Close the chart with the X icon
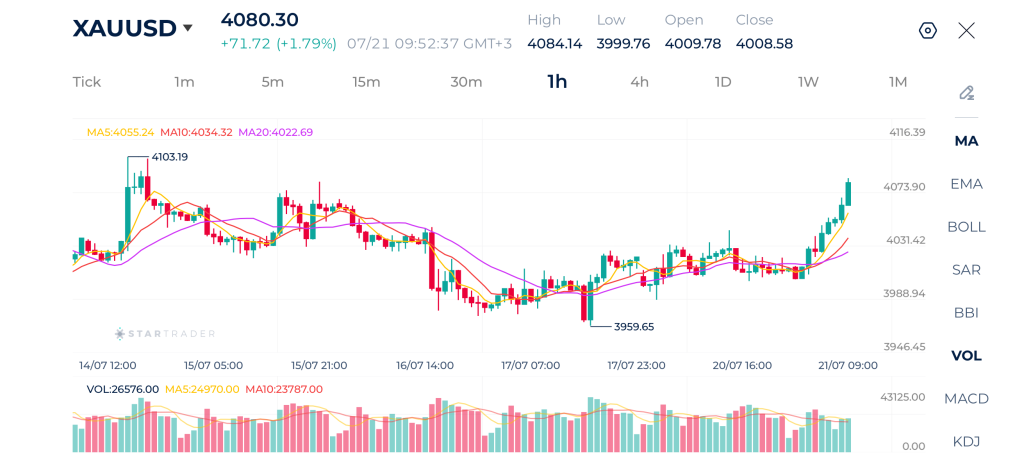Viewport: 1024px width, 471px height. [967, 31]
